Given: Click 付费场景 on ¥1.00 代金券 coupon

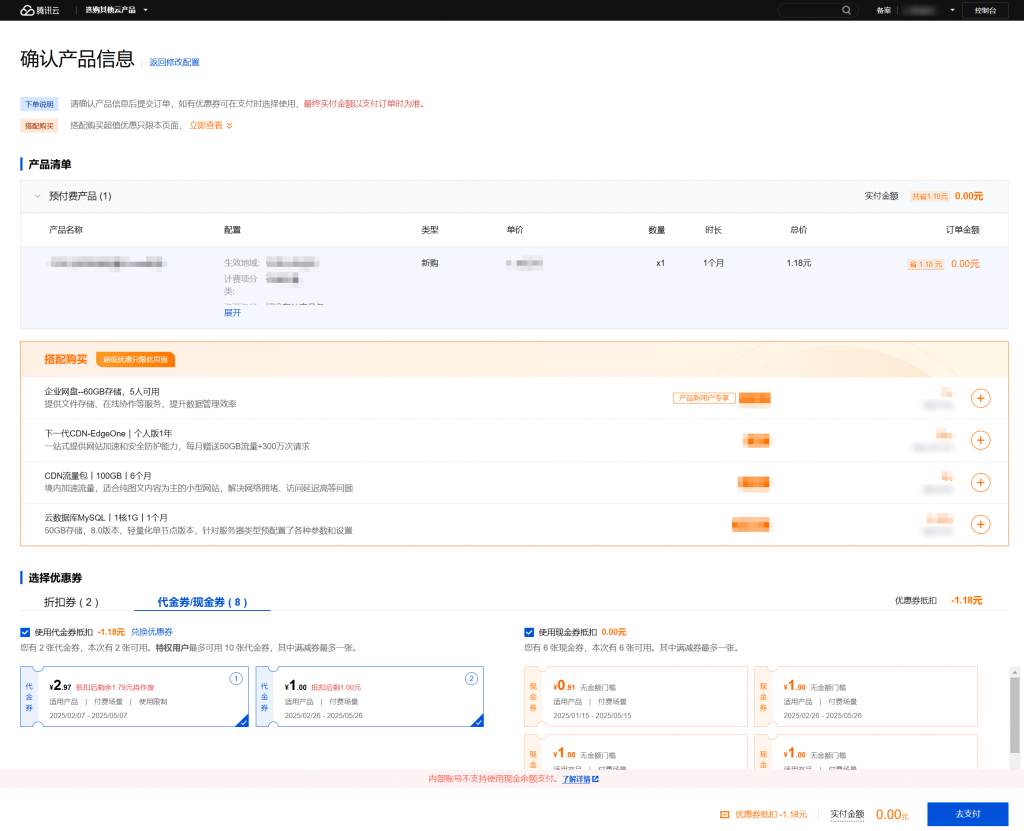Looking at the screenshot, I should coord(344,702).
